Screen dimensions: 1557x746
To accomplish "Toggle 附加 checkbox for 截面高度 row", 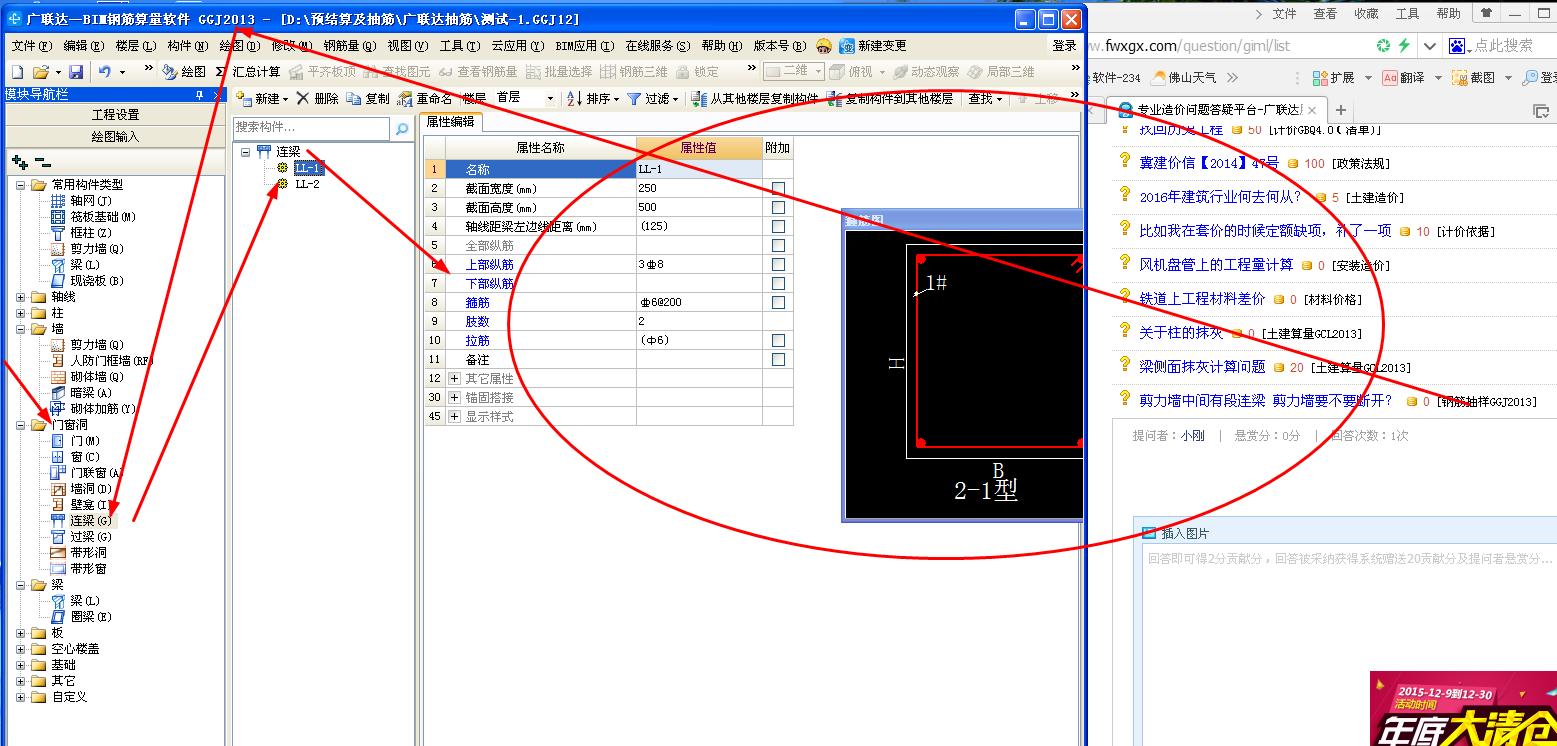I will (778, 207).
